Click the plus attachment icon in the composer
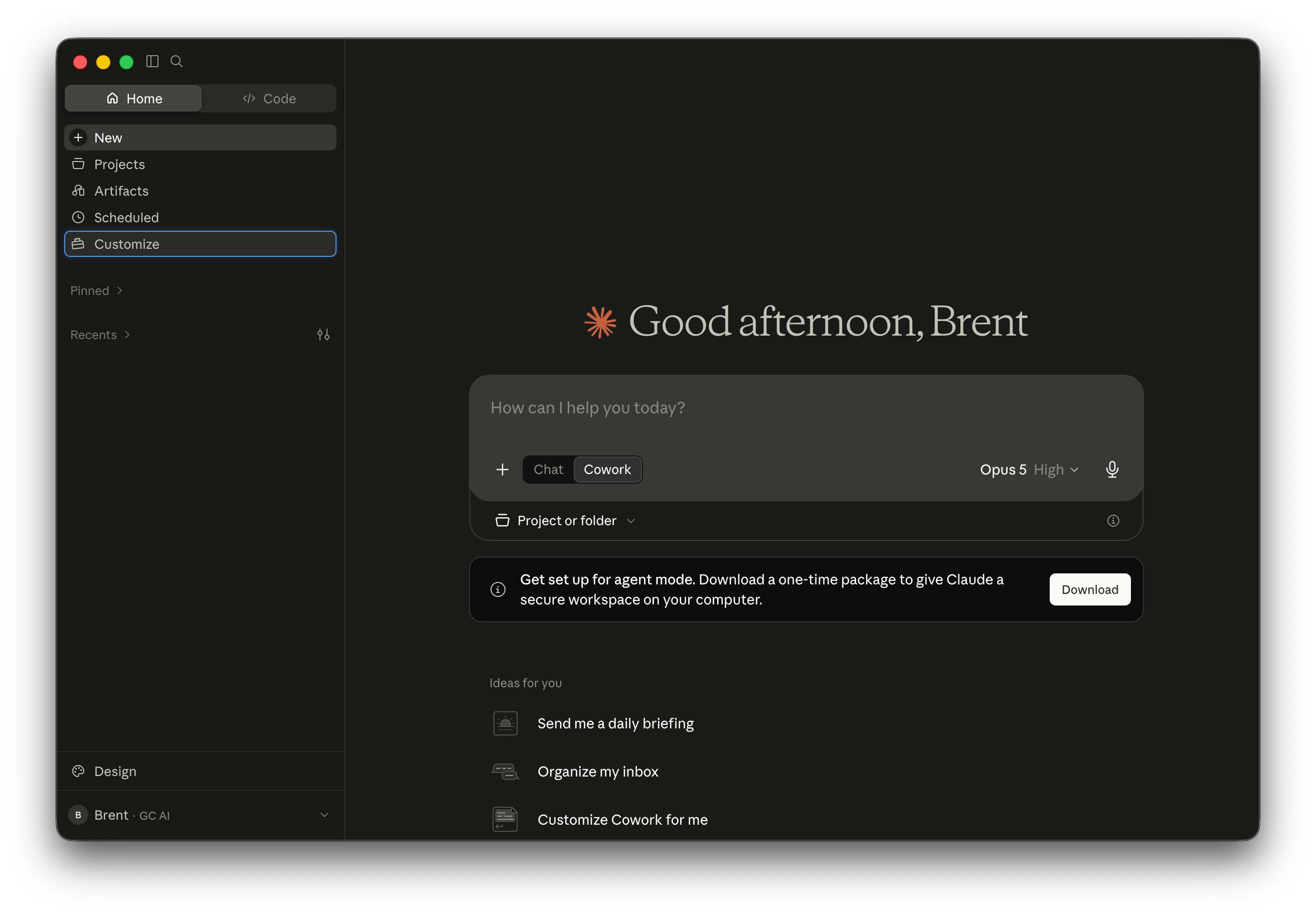The width and height of the screenshot is (1316, 915). coord(502,470)
